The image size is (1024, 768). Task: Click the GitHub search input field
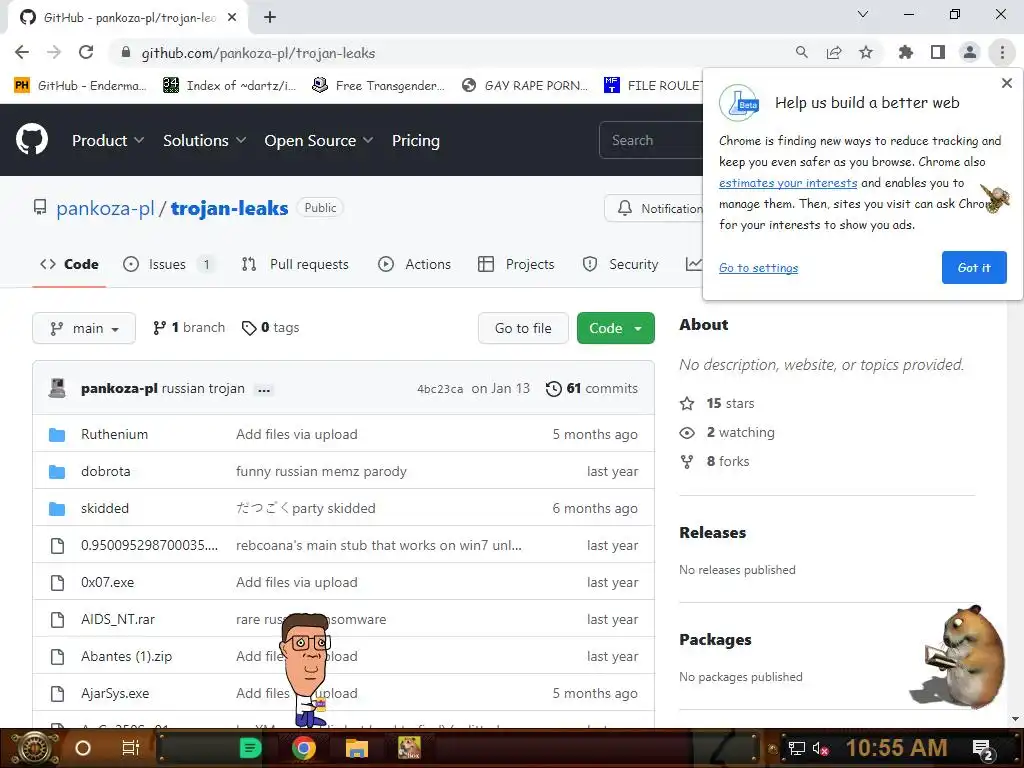click(x=650, y=140)
